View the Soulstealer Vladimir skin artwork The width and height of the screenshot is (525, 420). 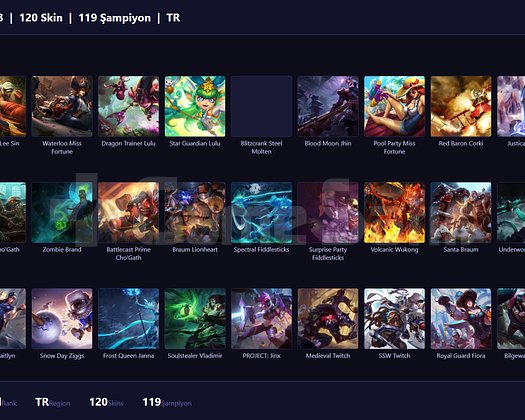(x=195, y=319)
